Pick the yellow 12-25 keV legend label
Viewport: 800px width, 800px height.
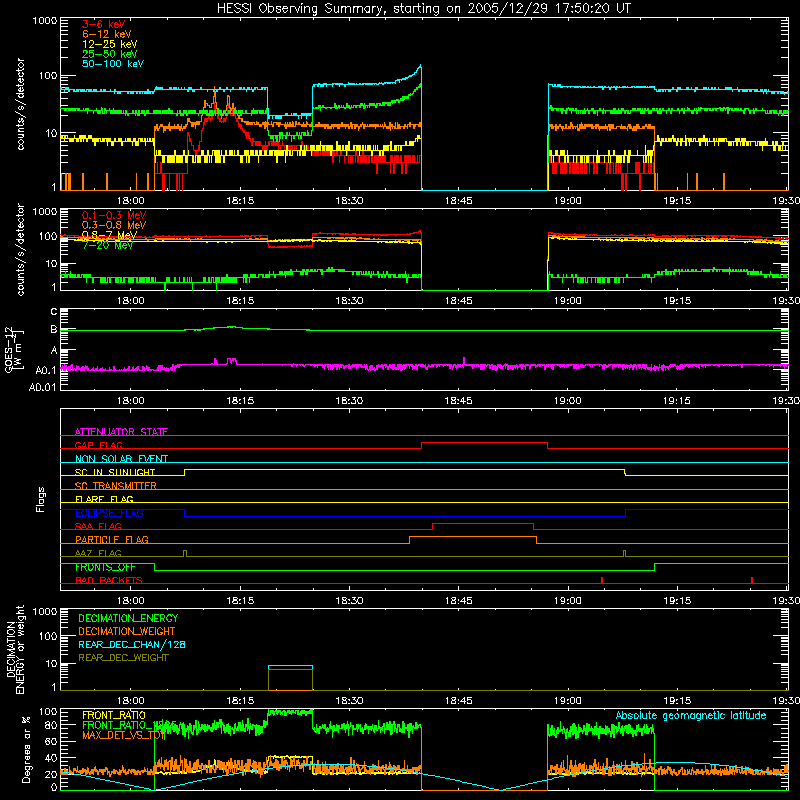point(110,44)
